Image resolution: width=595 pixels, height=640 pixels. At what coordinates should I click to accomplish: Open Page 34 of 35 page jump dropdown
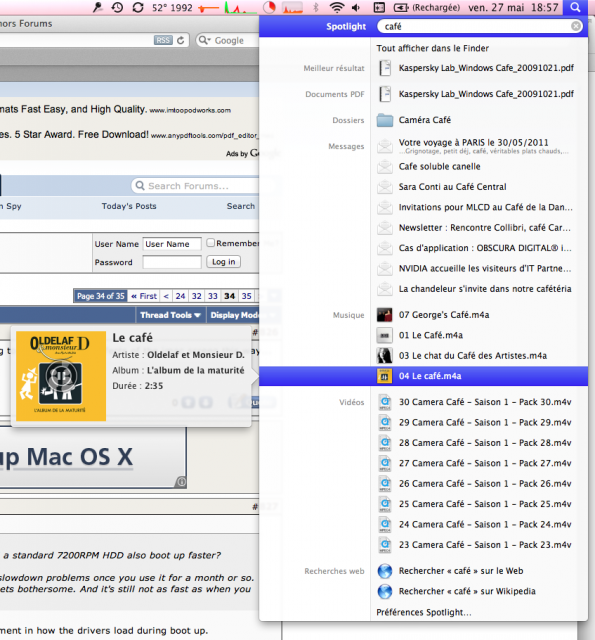tap(100, 296)
